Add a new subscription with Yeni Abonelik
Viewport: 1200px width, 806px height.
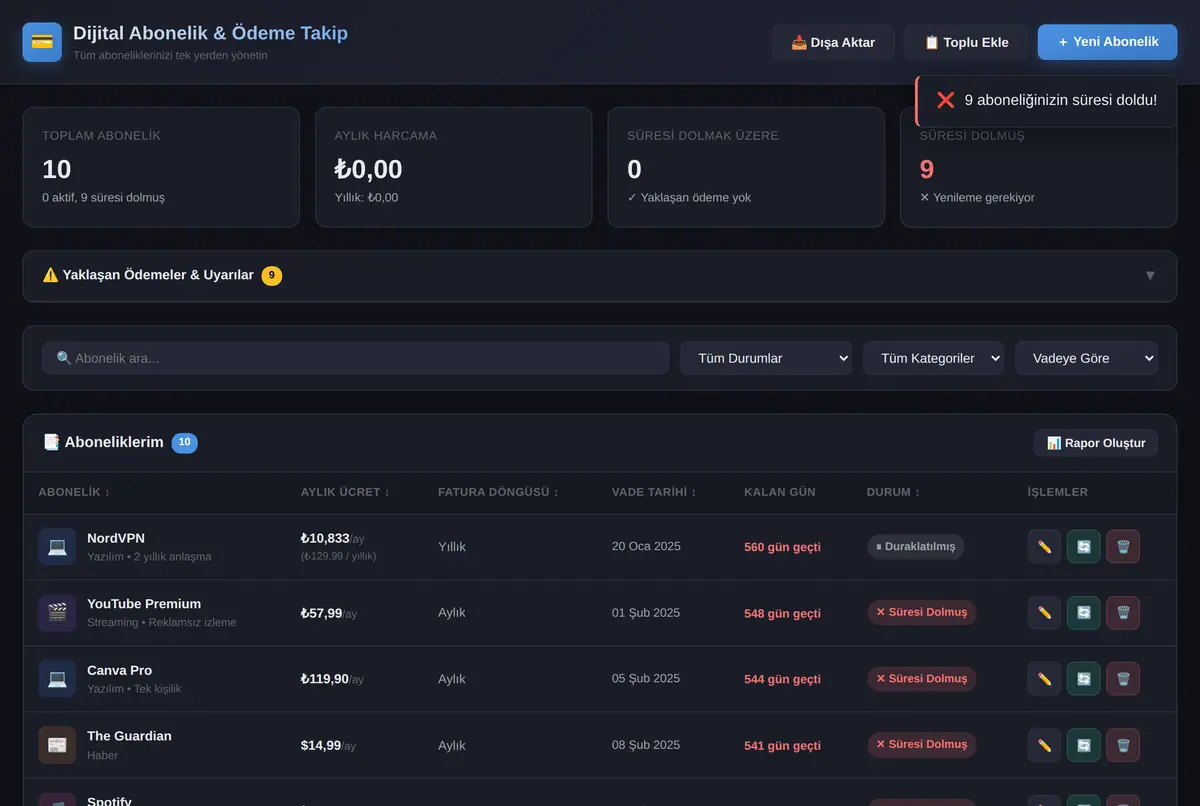click(x=1108, y=42)
